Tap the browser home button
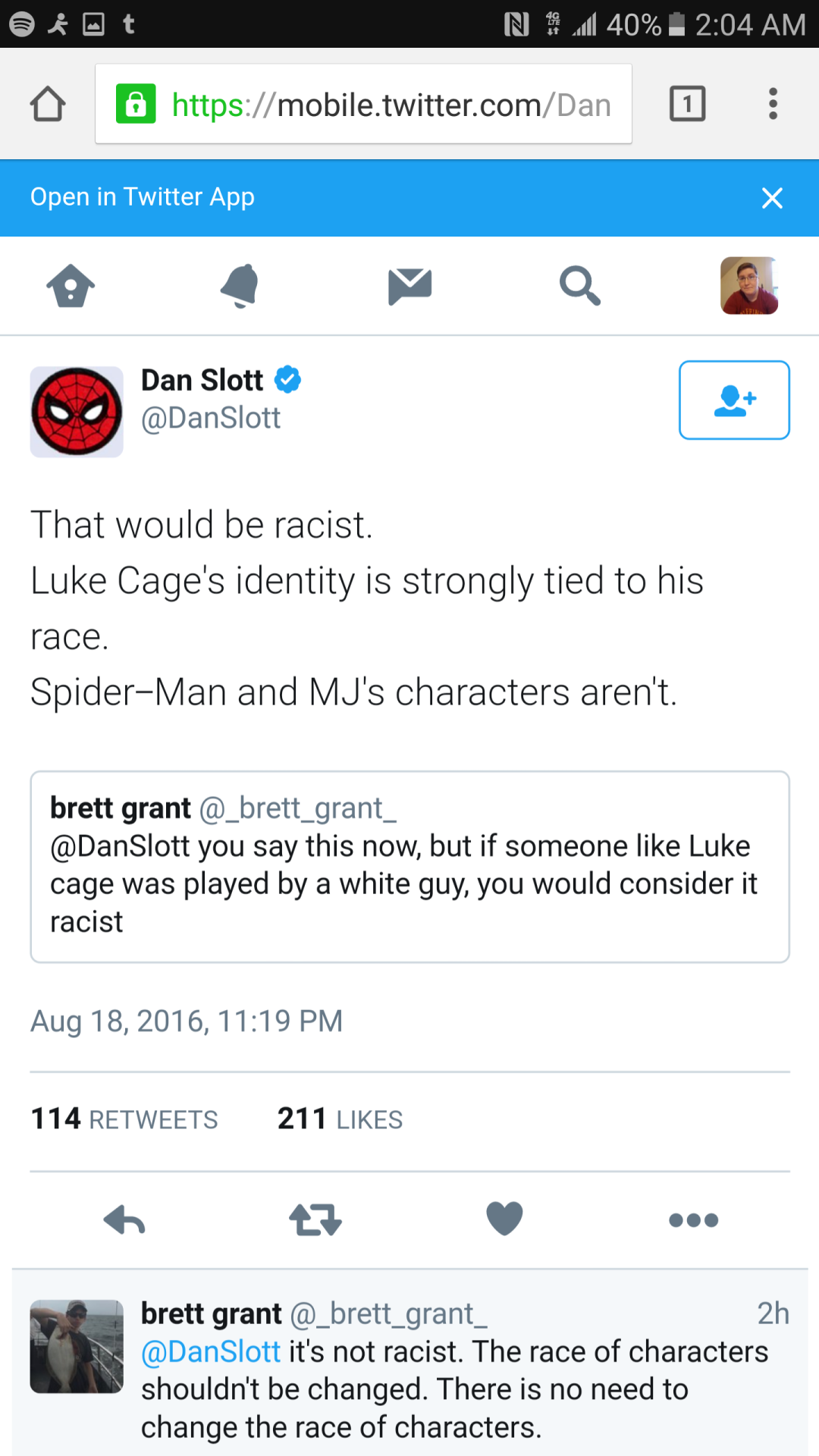 [48, 104]
